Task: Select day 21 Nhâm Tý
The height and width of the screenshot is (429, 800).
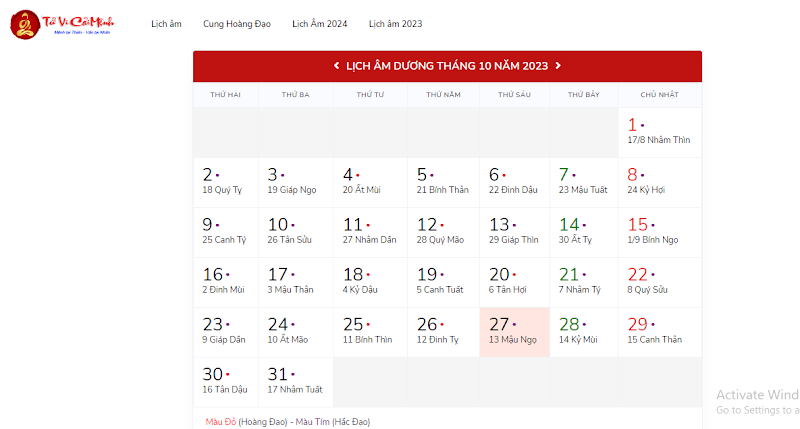Action: tap(584, 282)
